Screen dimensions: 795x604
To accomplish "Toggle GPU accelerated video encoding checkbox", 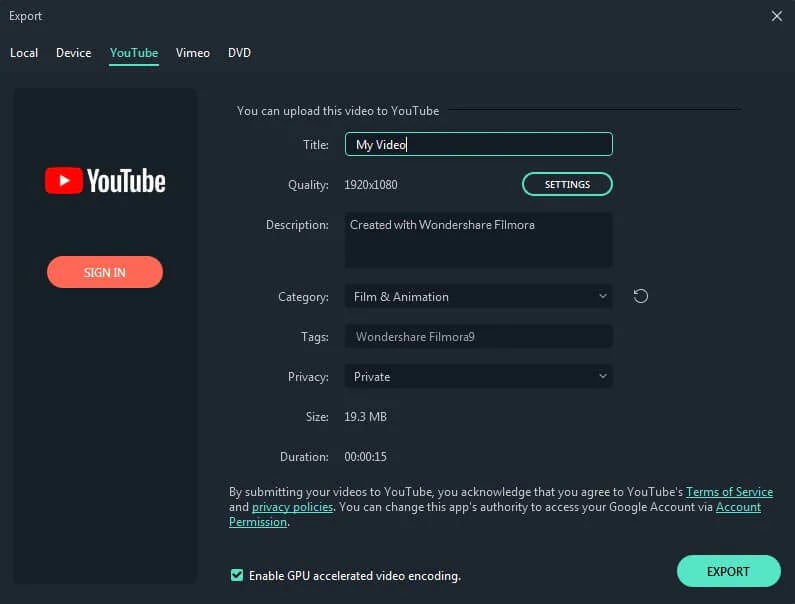I will click(237, 575).
